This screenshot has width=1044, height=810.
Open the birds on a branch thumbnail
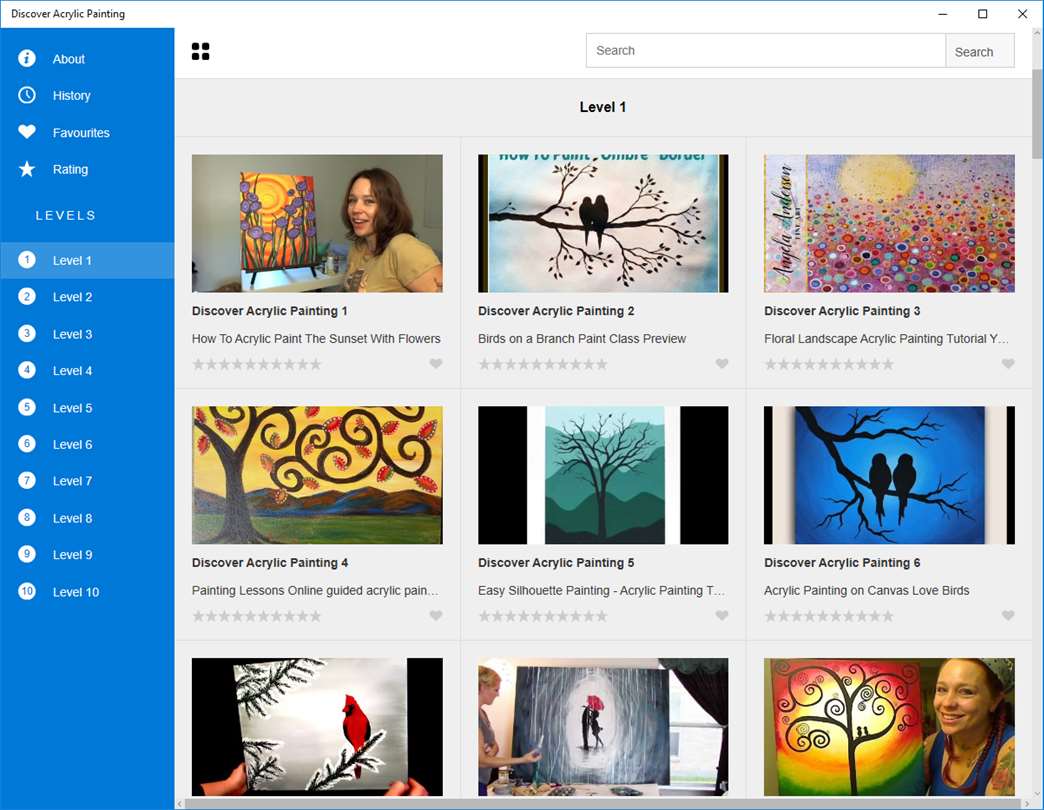[x=603, y=224]
